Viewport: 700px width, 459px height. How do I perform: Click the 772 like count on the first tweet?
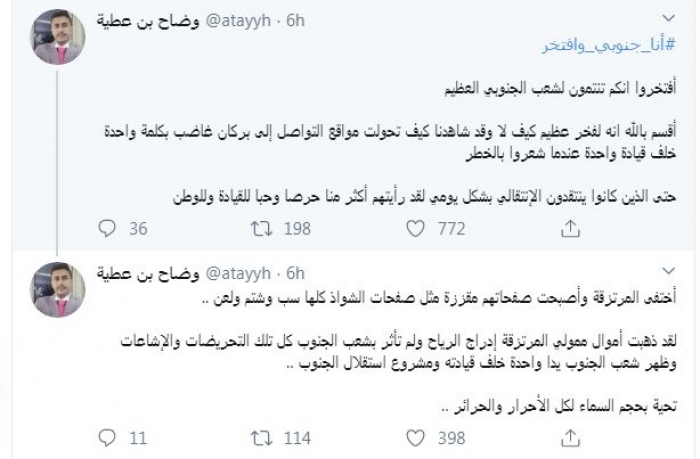(x=451, y=230)
